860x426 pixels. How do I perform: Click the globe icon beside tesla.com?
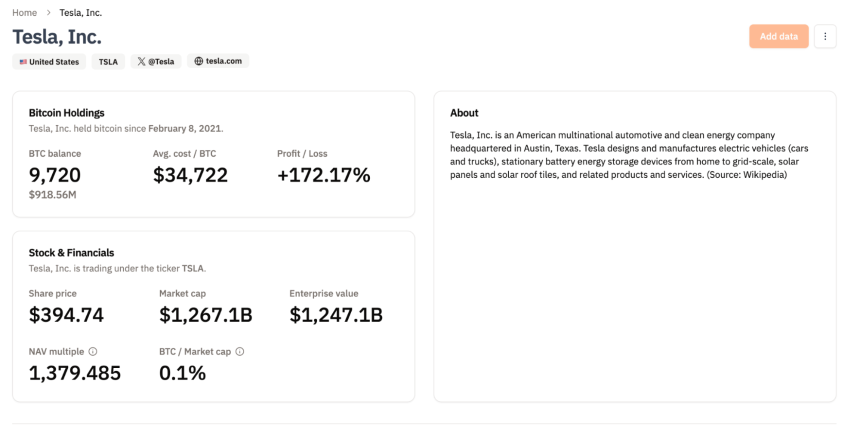tap(199, 61)
